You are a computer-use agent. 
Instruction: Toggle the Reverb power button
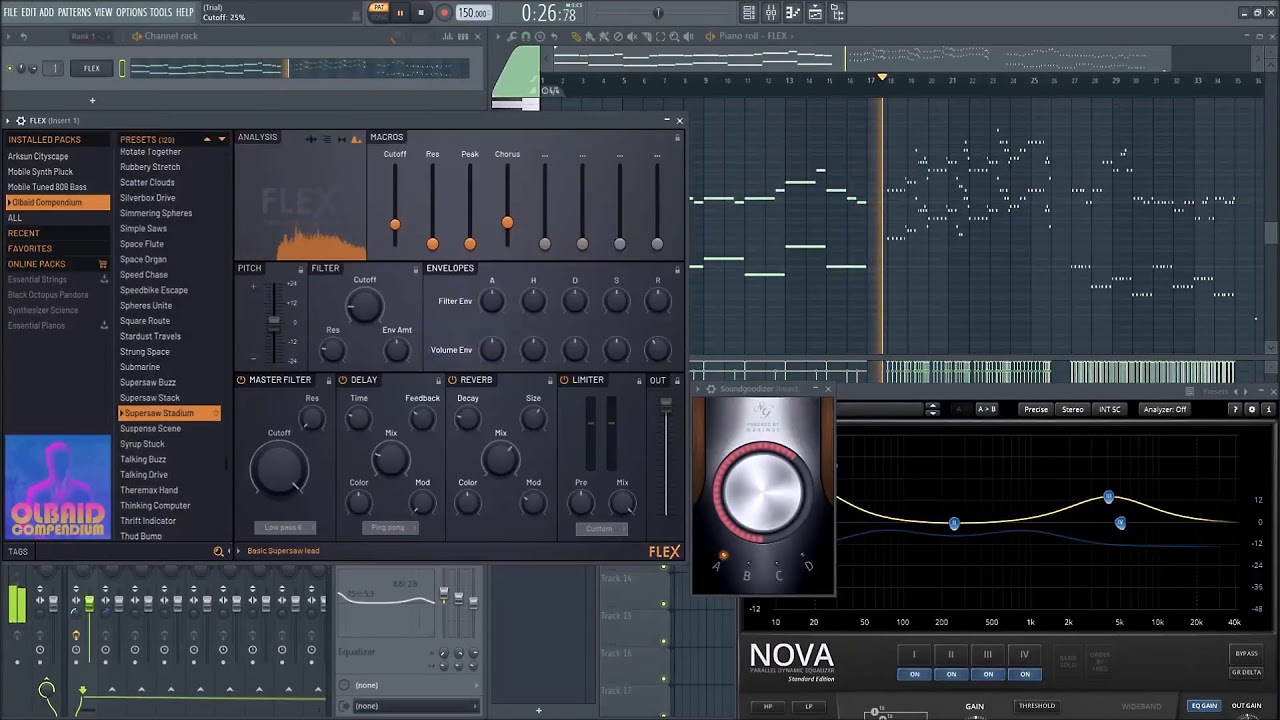pyautogui.click(x=453, y=380)
